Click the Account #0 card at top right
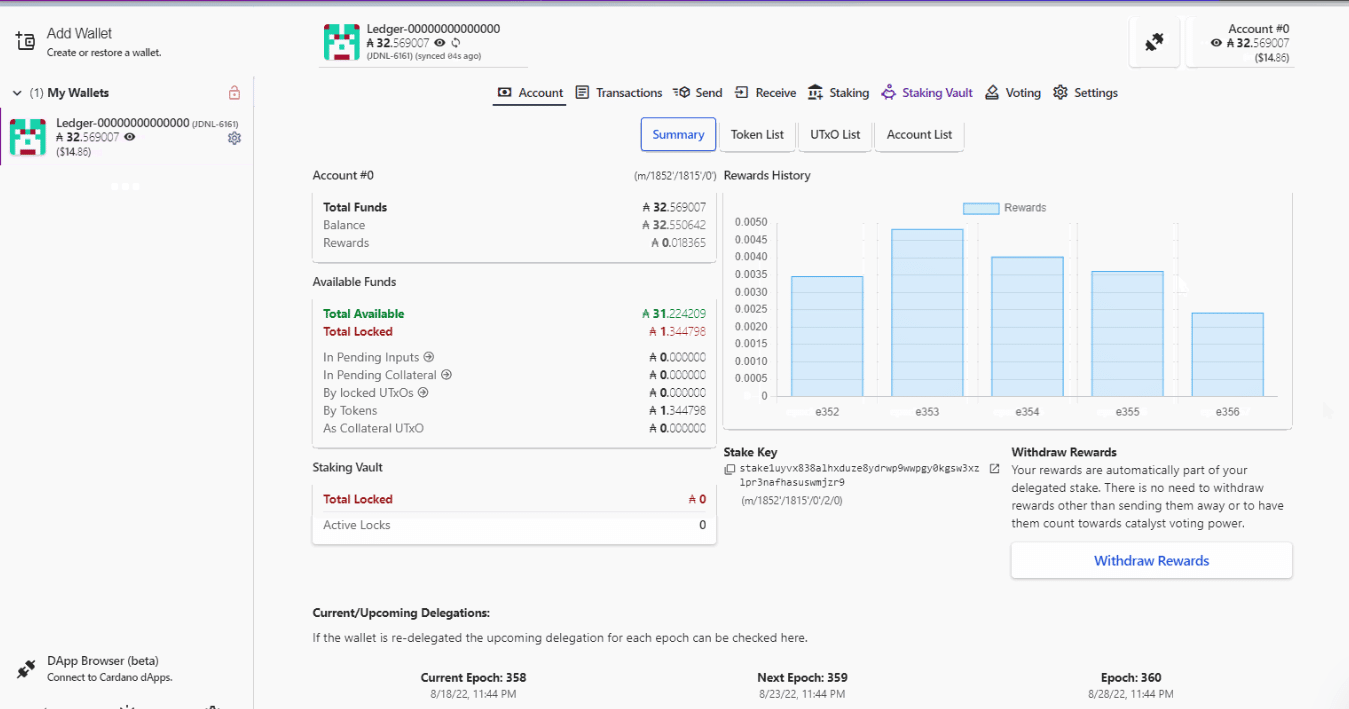 pos(1240,43)
